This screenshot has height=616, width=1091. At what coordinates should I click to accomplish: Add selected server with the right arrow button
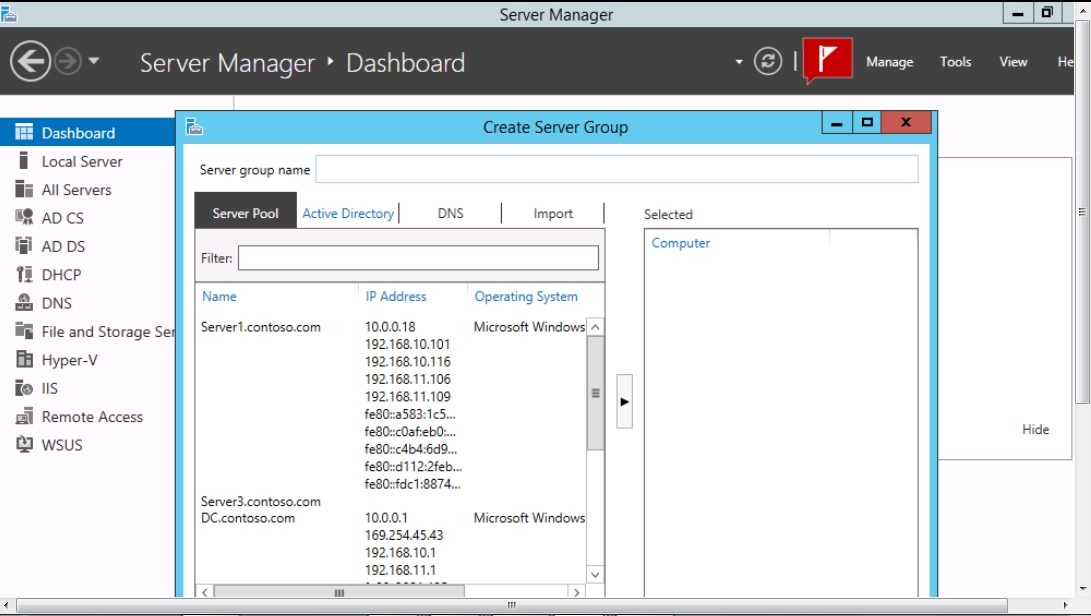[x=624, y=402]
